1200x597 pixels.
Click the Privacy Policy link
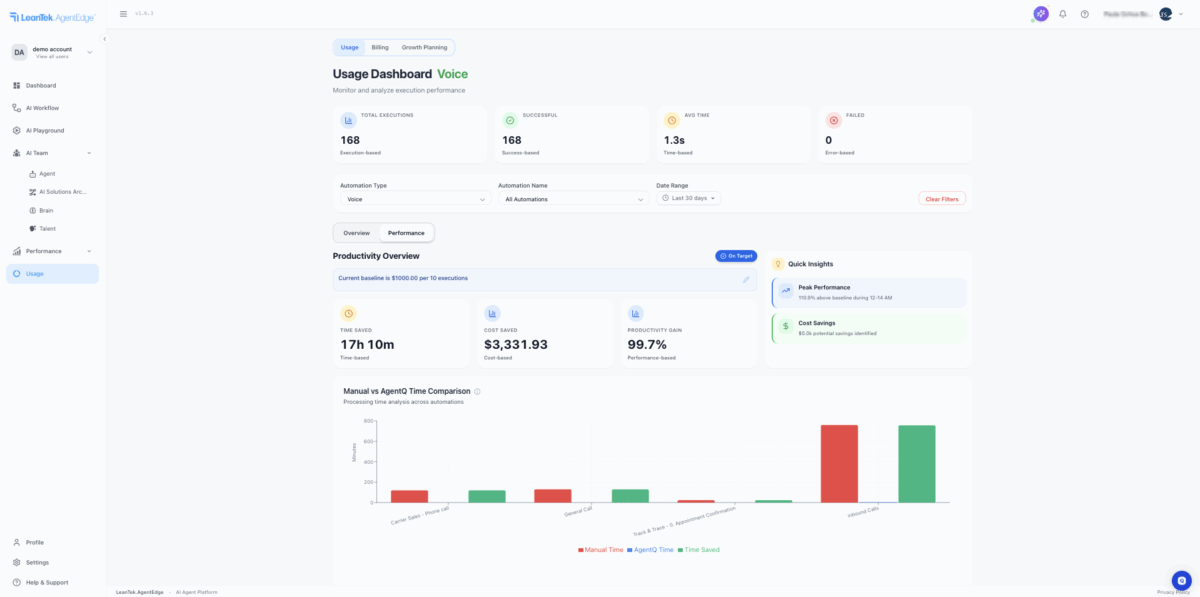click(x=1173, y=592)
